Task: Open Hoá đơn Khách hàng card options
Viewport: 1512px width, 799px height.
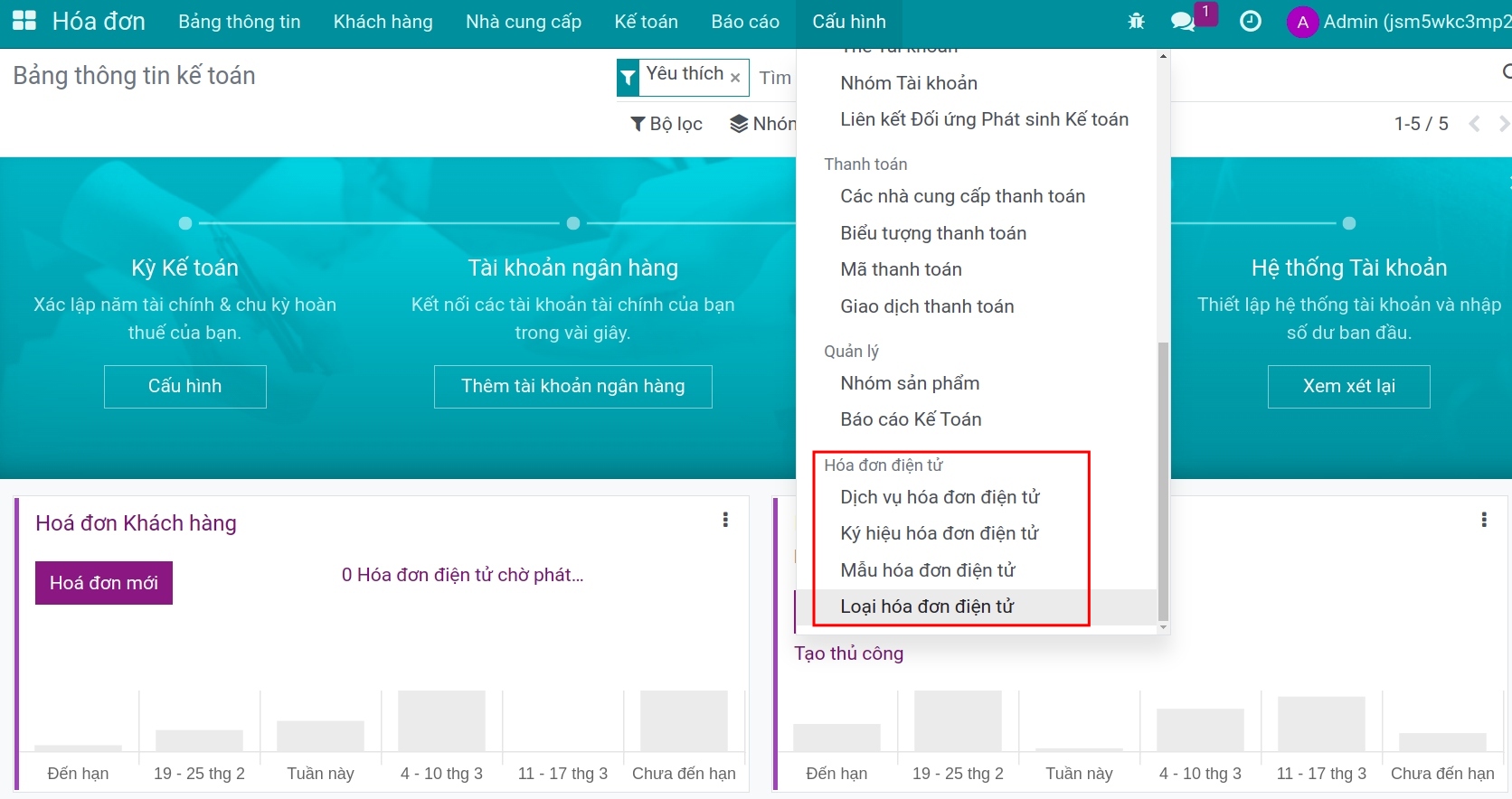Action: click(x=725, y=520)
